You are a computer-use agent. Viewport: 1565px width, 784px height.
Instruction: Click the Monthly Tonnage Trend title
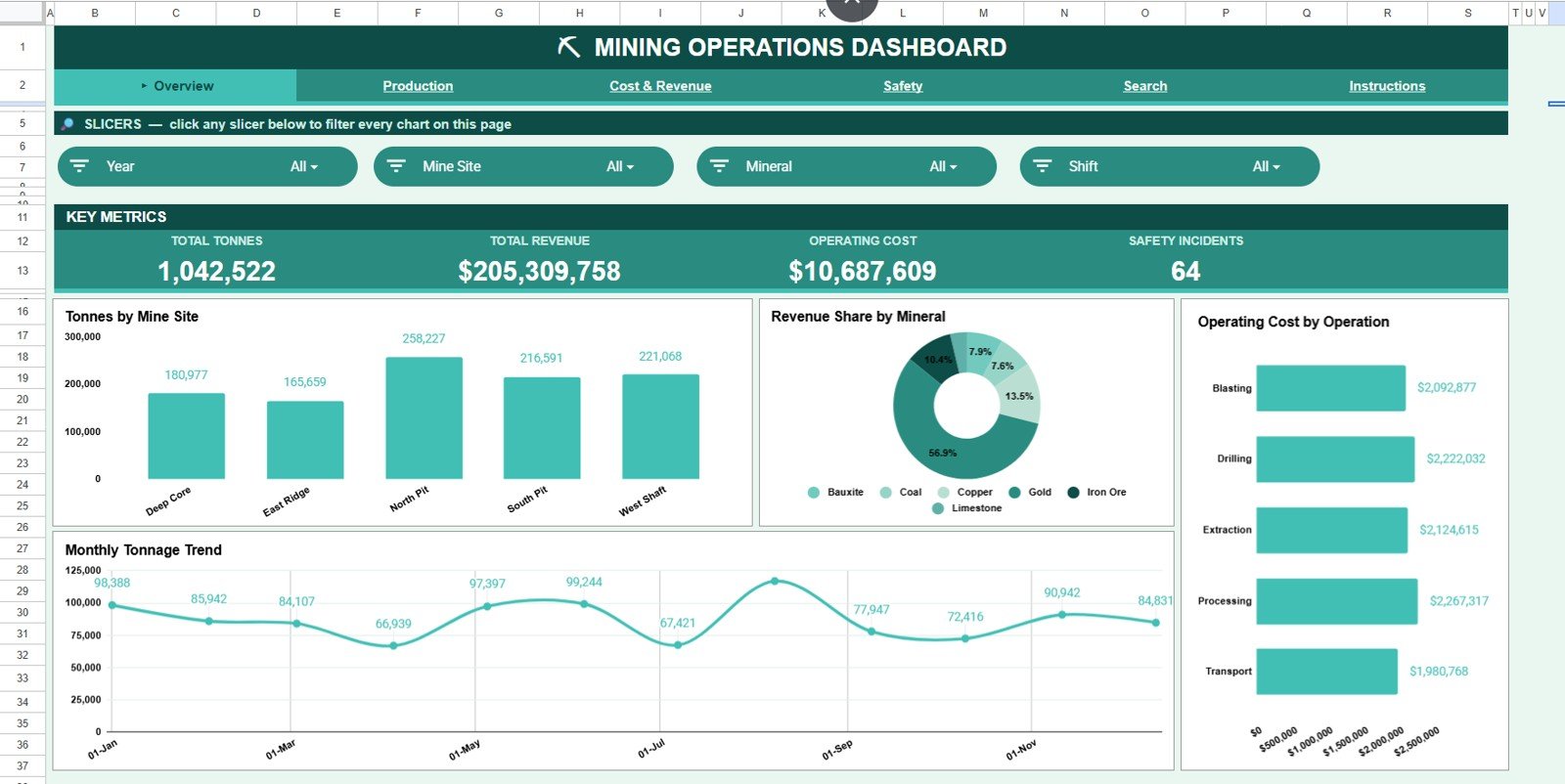(144, 550)
